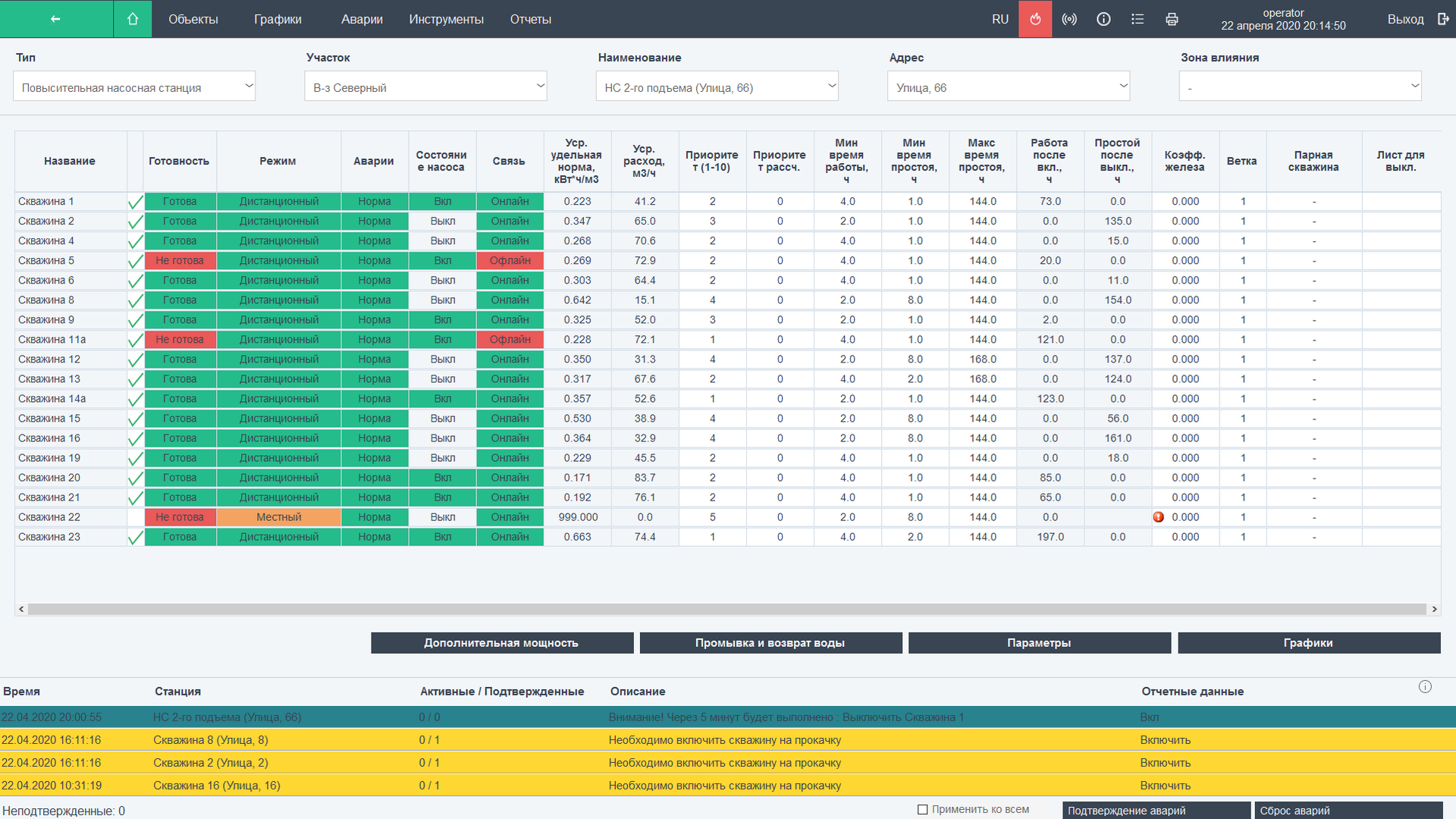The width and height of the screenshot is (1456, 819).
Task: Open the Участок dropdown
Action: [x=425, y=86]
